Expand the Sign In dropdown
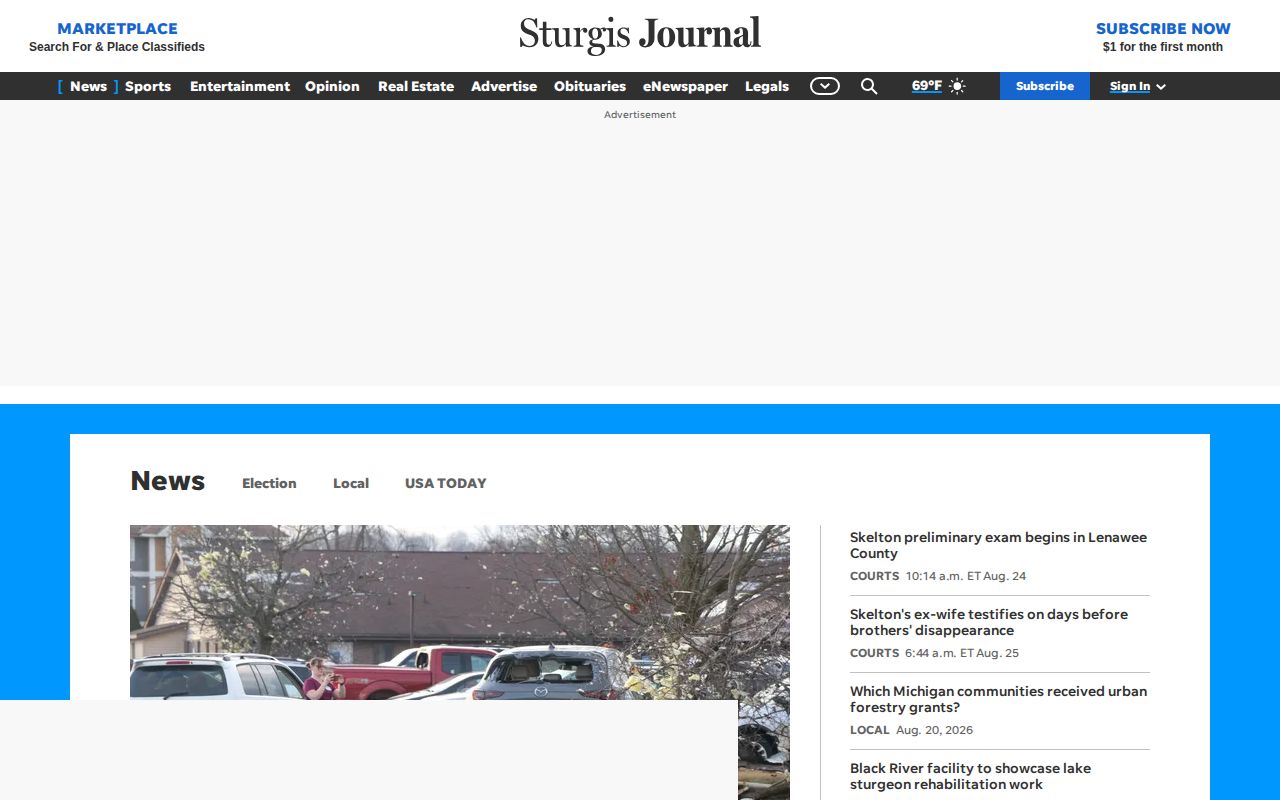The height and width of the screenshot is (800, 1280). (1138, 86)
